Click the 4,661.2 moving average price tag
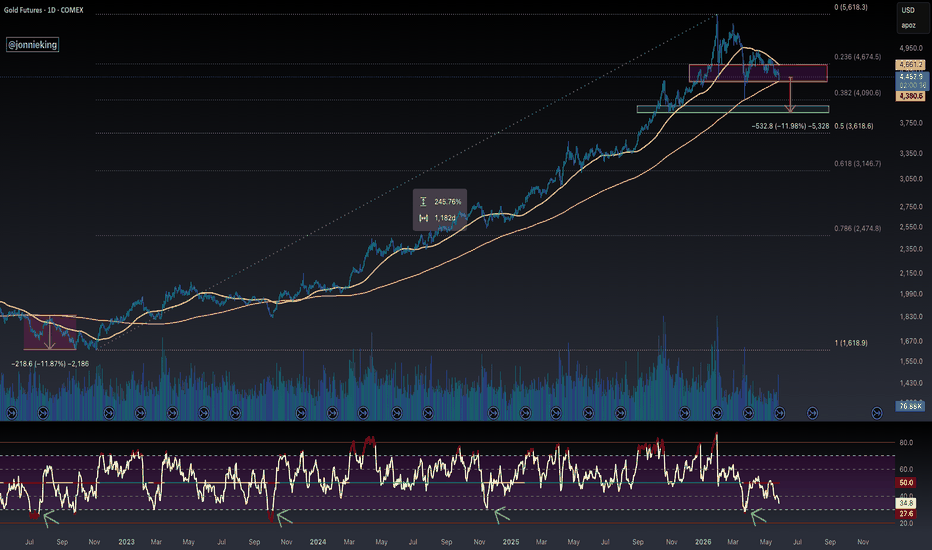The height and width of the screenshot is (550, 932). (911, 65)
